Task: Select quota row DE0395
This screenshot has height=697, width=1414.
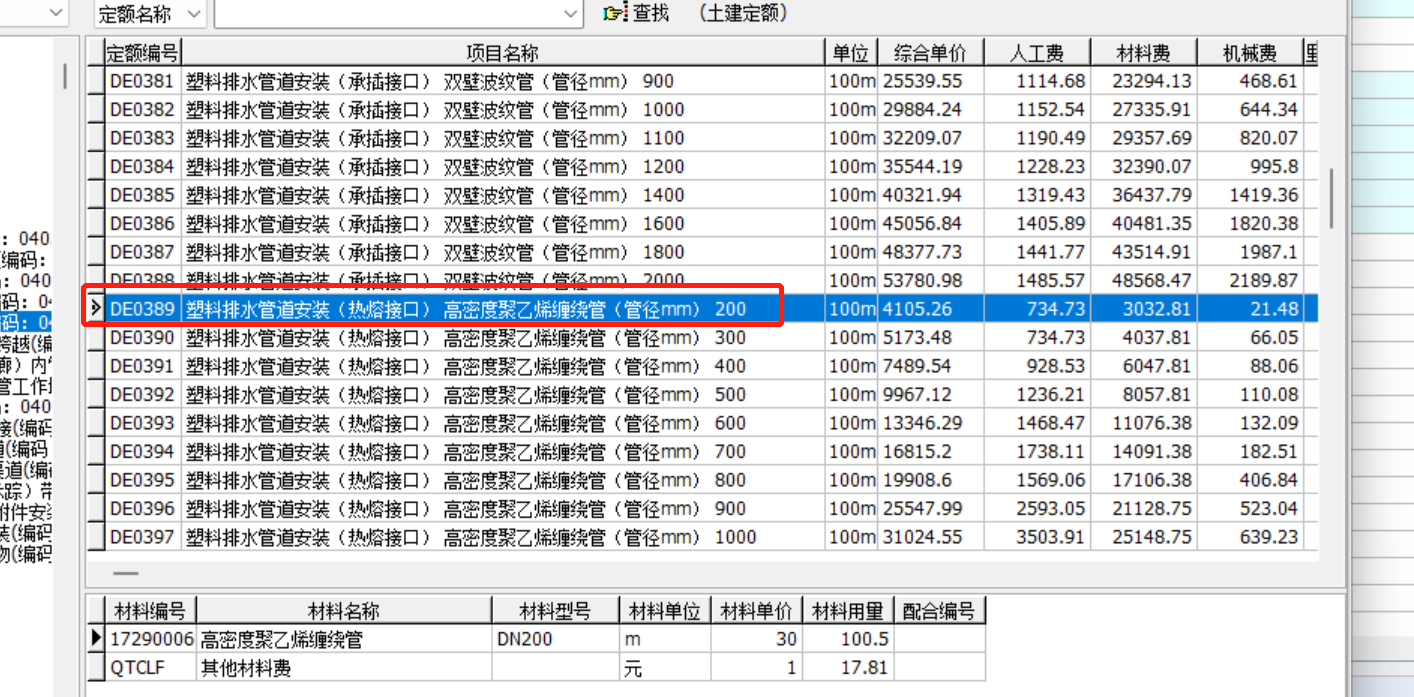Action: click(x=704, y=480)
